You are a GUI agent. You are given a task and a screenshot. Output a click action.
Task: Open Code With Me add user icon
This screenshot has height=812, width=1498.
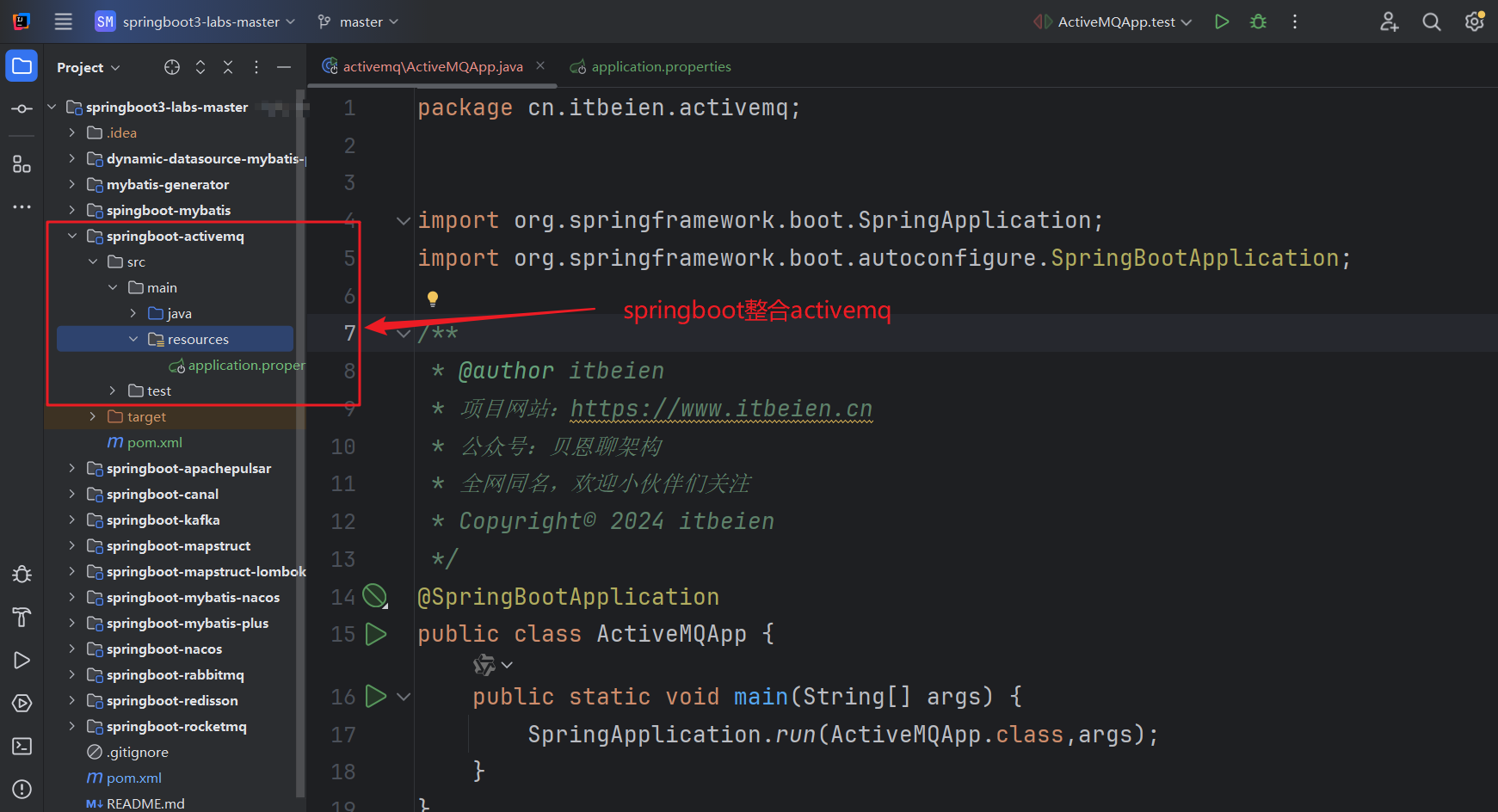tap(1389, 22)
